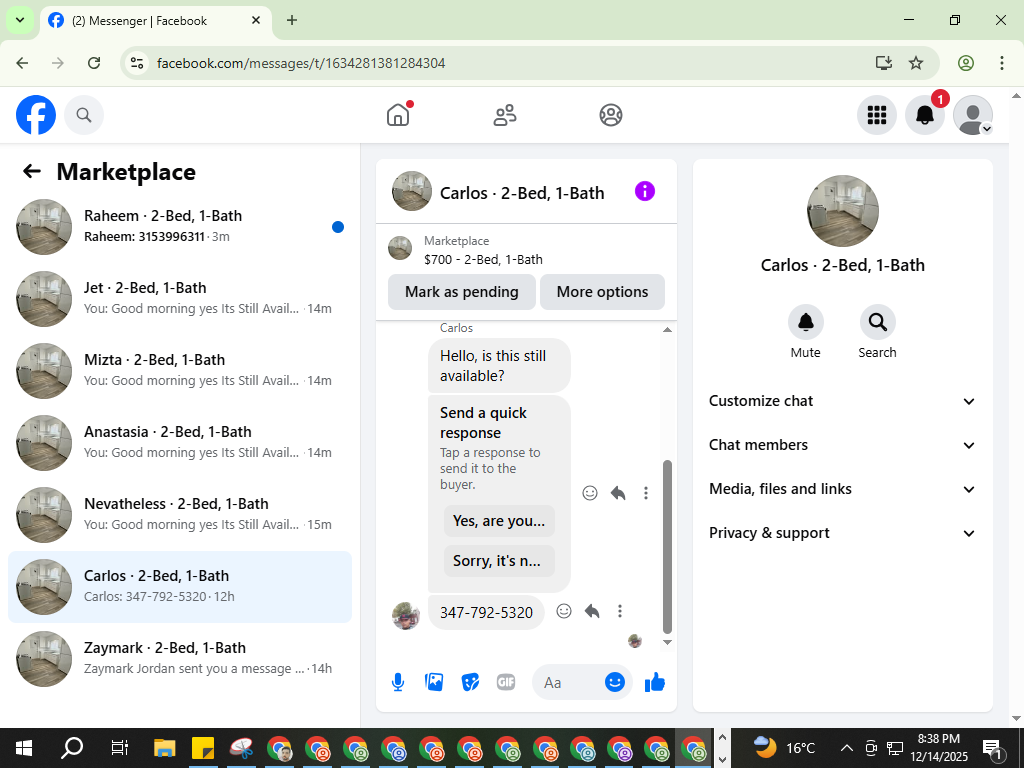Viewport: 1024px width, 768px height.
Task: Show hidden system tray icons
Action: (x=846, y=748)
